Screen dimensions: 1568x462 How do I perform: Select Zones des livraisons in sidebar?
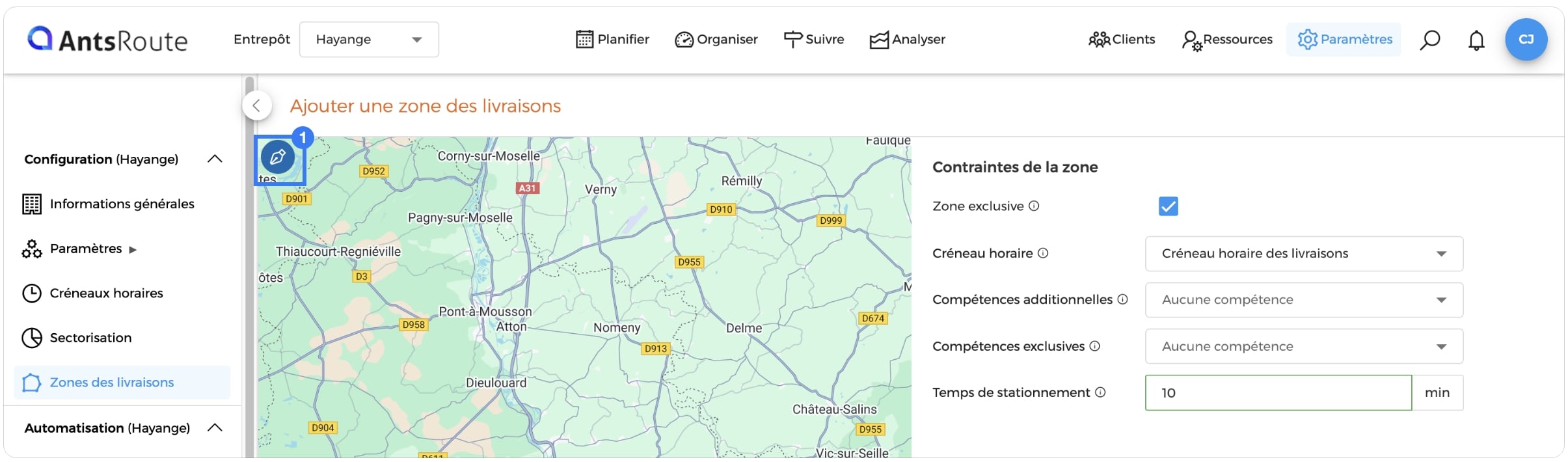point(122,382)
